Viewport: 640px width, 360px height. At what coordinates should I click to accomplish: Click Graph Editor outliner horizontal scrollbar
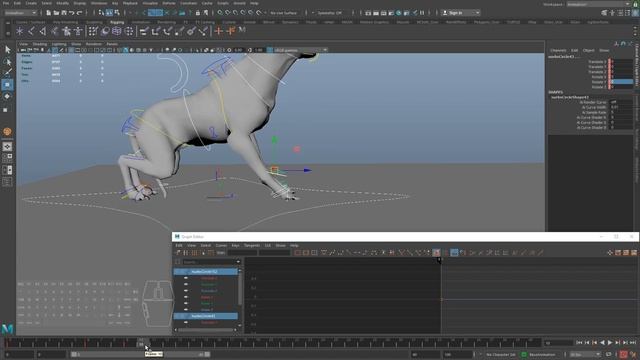click(x=206, y=330)
